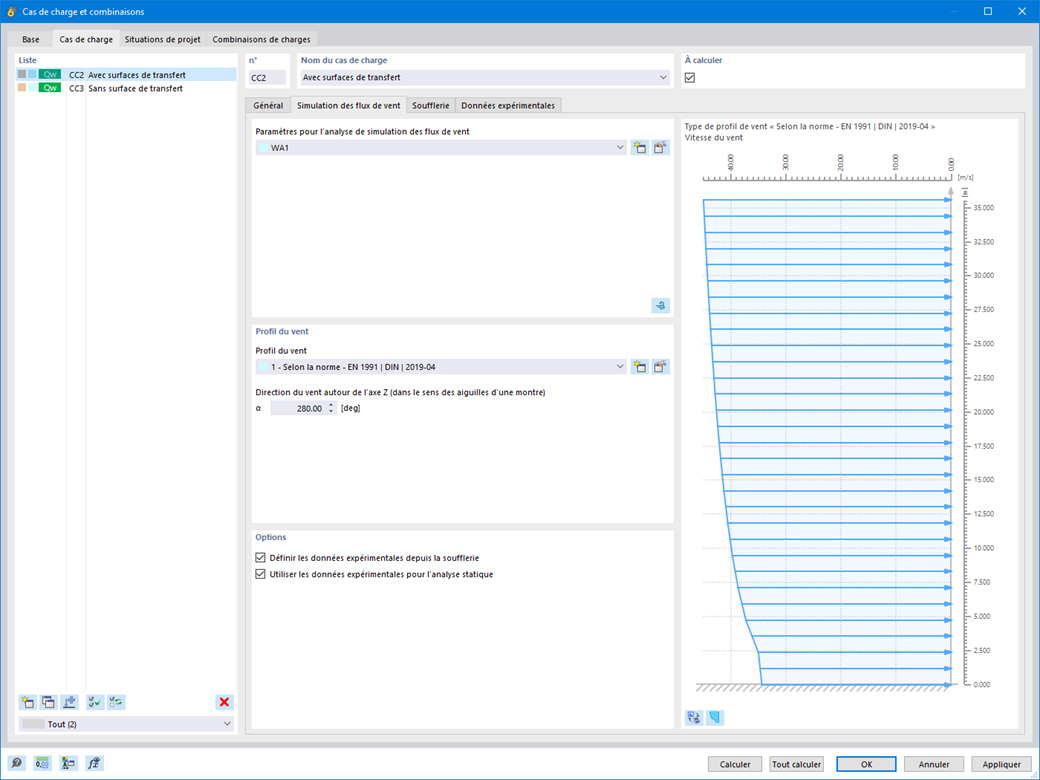Select the 'Cas de charge' tab
Screen dimensions: 1040x780
click(86, 39)
